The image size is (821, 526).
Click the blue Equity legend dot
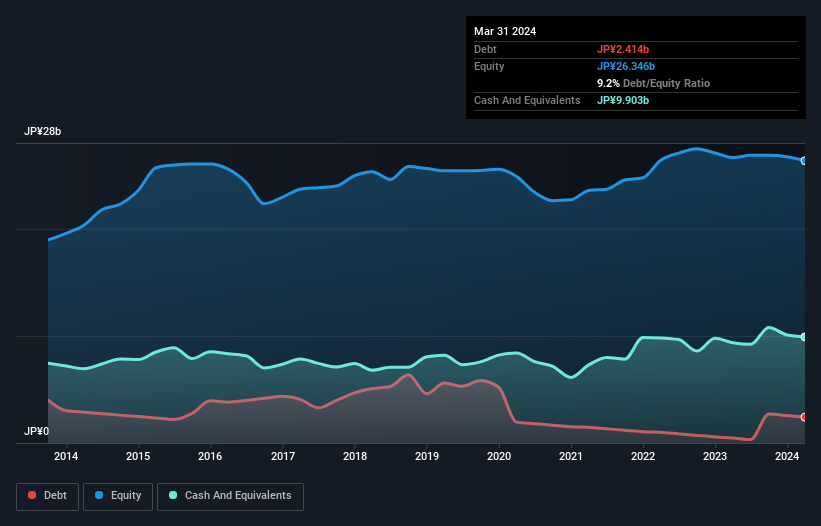tap(99, 495)
